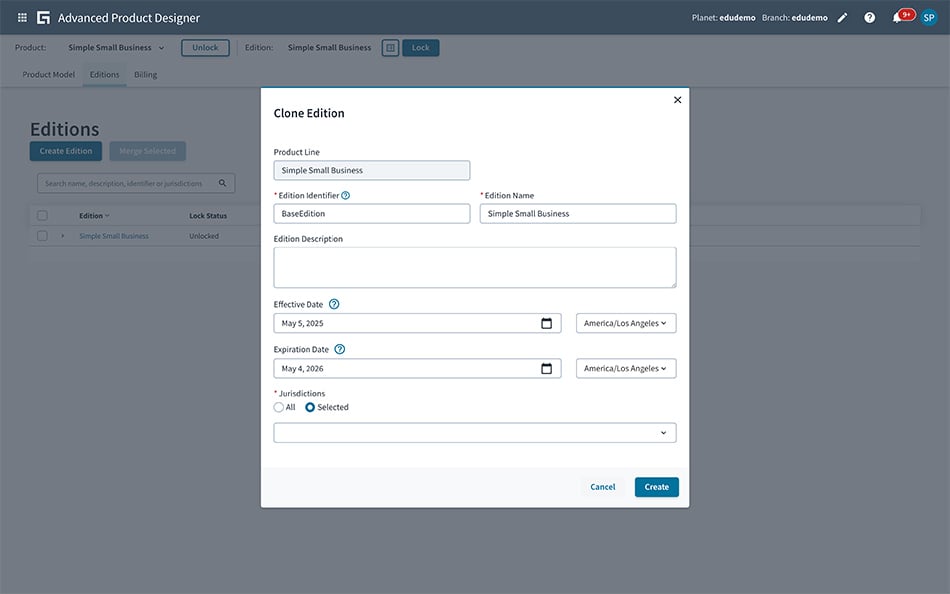Click into the Edition Description text area
The height and width of the screenshot is (594, 950).
pos(475,267)
